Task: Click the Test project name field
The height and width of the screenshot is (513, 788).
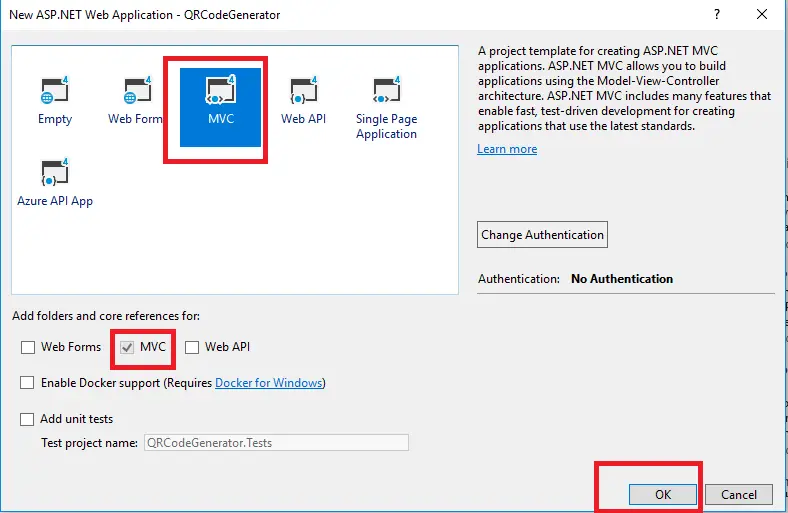Action: click(x=275, y=442)
